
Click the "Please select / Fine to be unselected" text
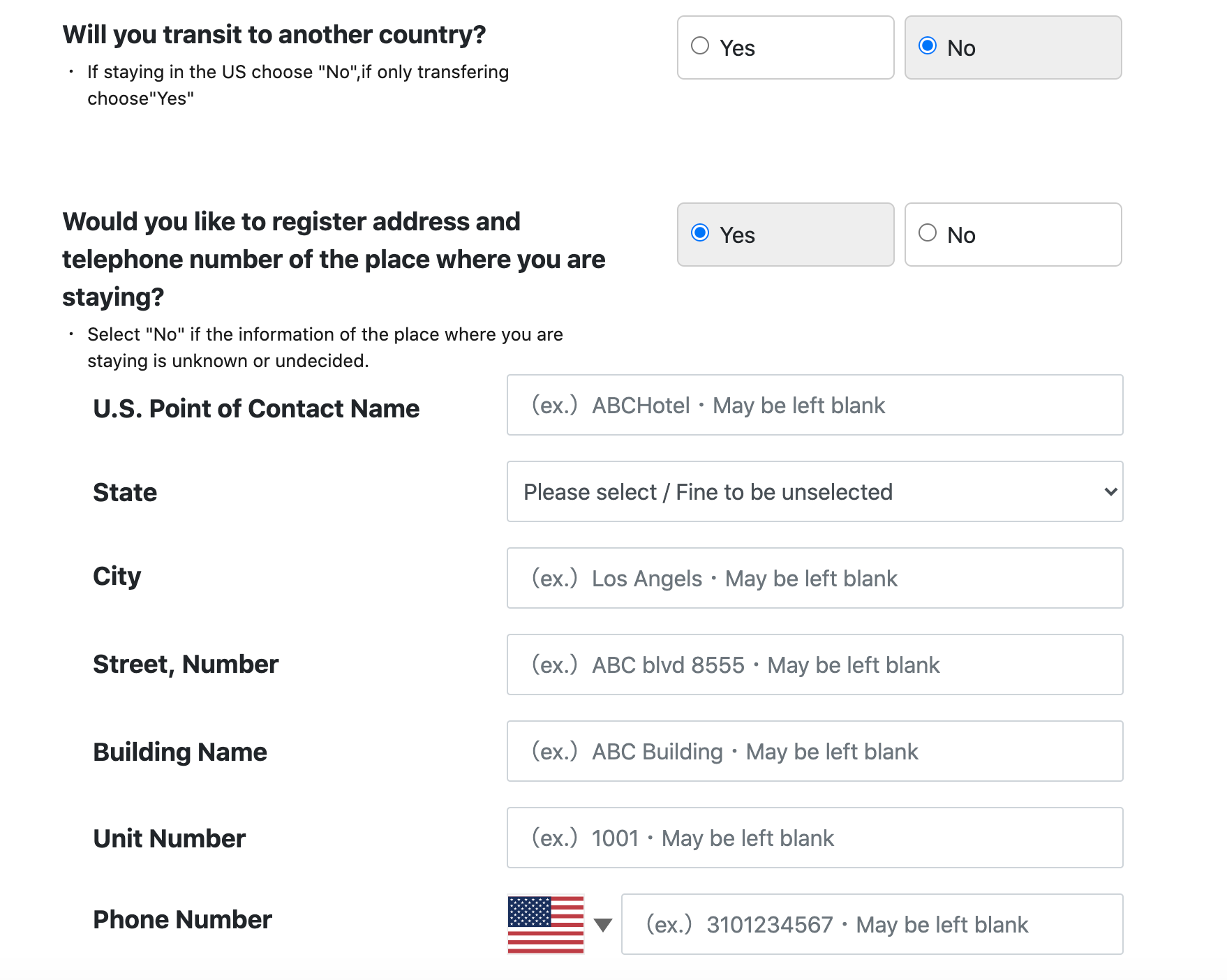[x=708, y=491]
